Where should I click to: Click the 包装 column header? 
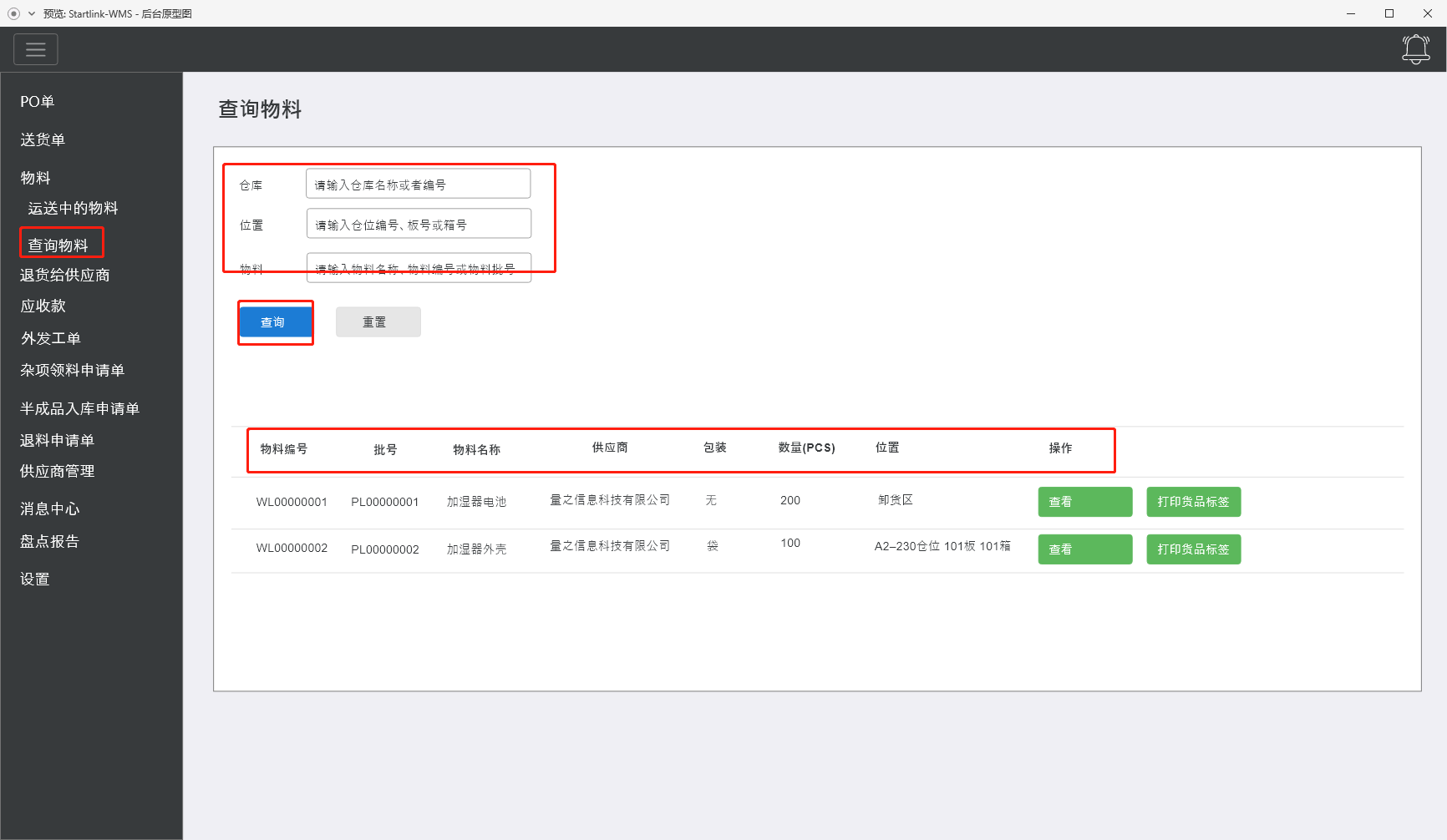pos(715,448)
